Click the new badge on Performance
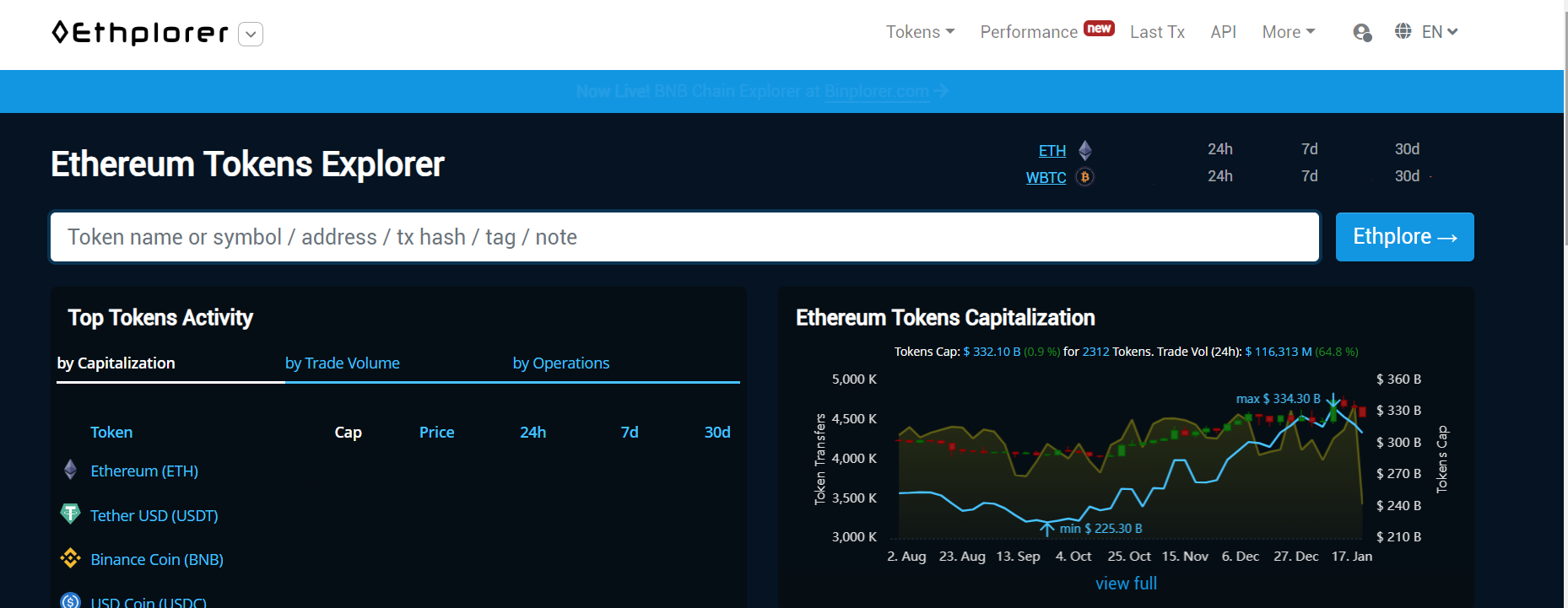Viewport: 1568px width, 608px height. click(x=1099, y=29)
